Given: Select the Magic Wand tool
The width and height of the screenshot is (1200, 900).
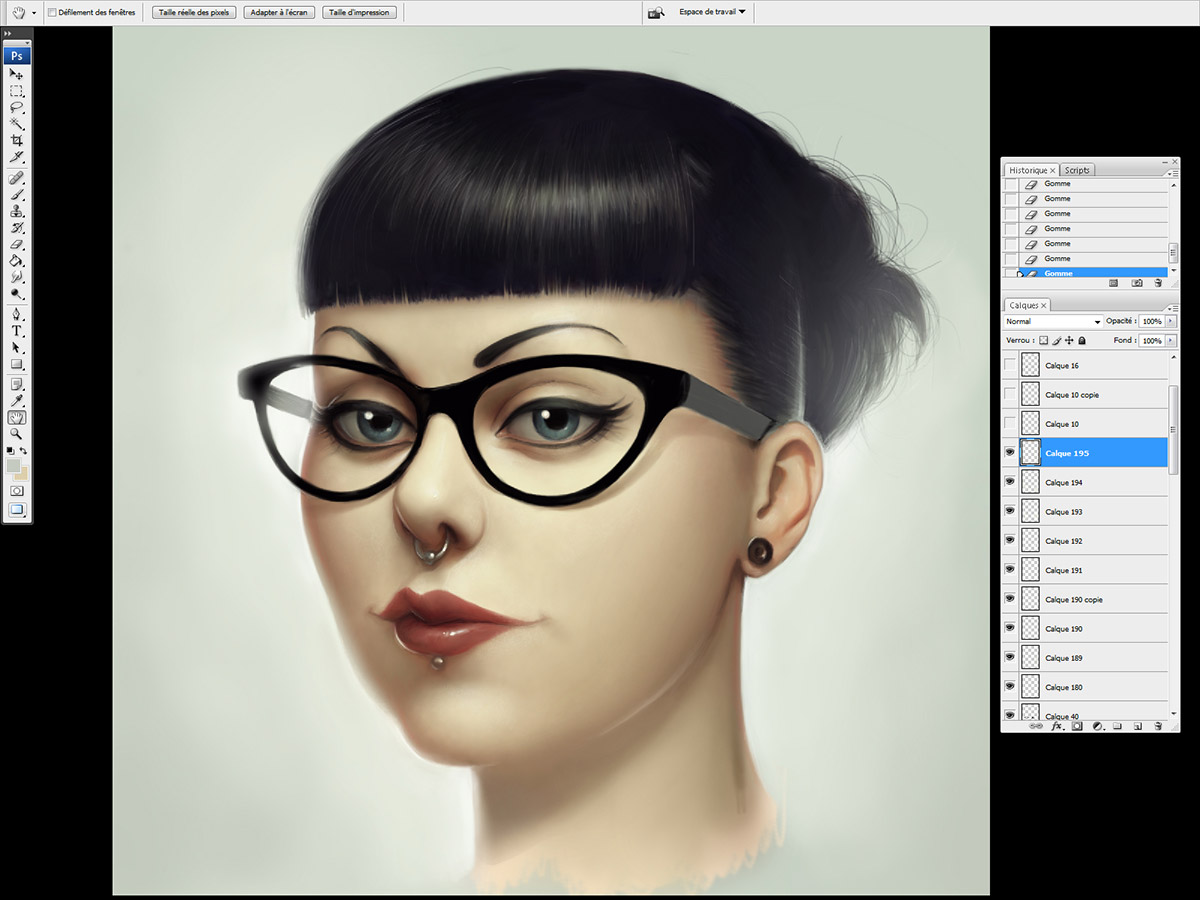Looking at the screenshot, I should 16,124.
